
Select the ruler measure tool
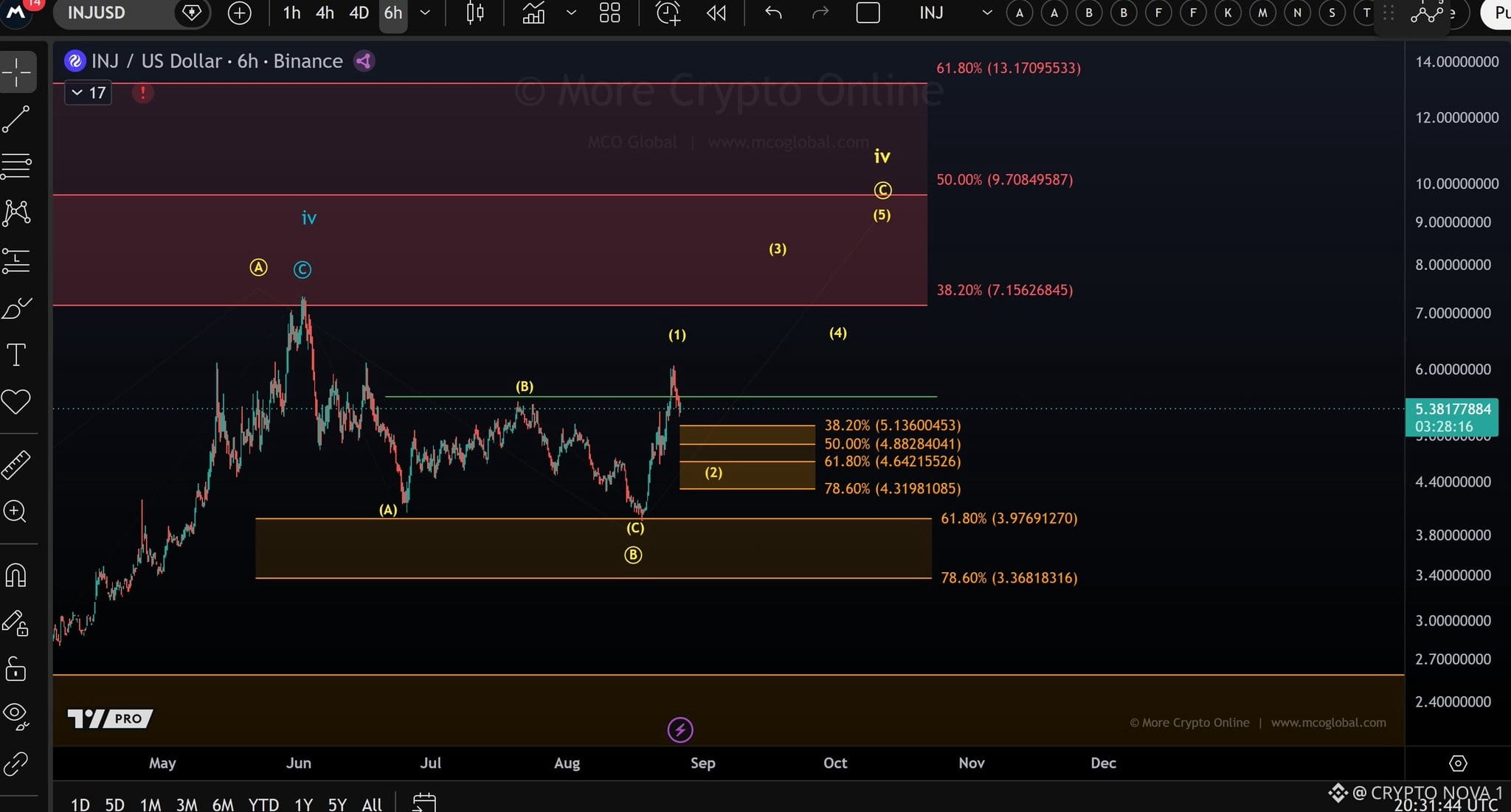pyautogui.click(x=16, y=465)
